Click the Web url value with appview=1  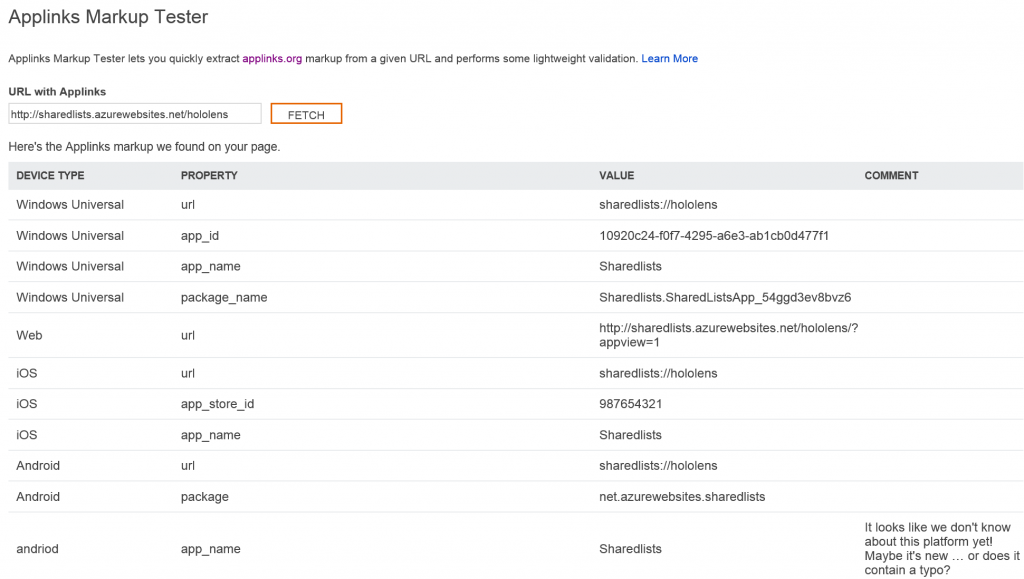pos(728,335)
